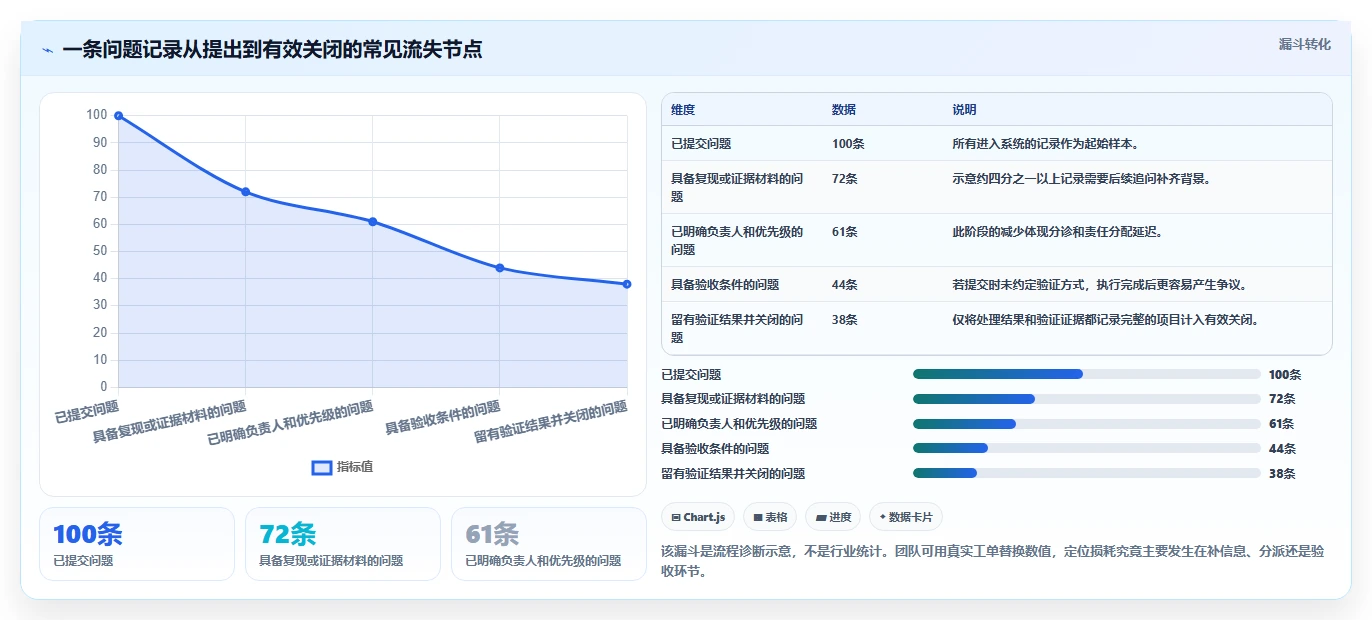Click the description starting 仅将处理结果和验证证据
Screen dimensions: 1372x620
point(1105,320)
